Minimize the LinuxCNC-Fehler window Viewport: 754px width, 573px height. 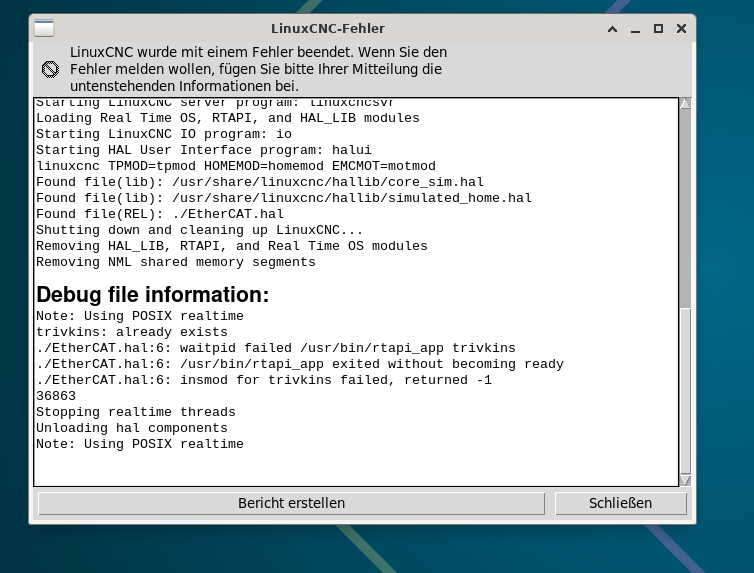[x=636, y=29]
